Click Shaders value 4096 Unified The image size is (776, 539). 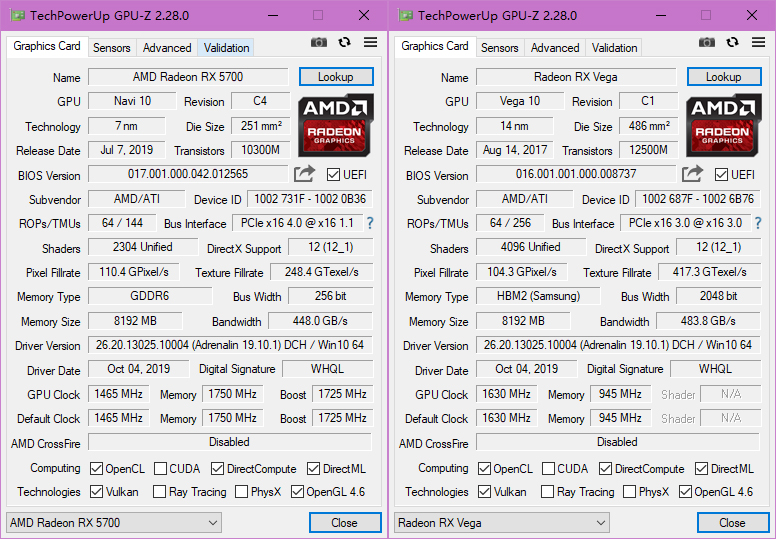coord(531,247)
